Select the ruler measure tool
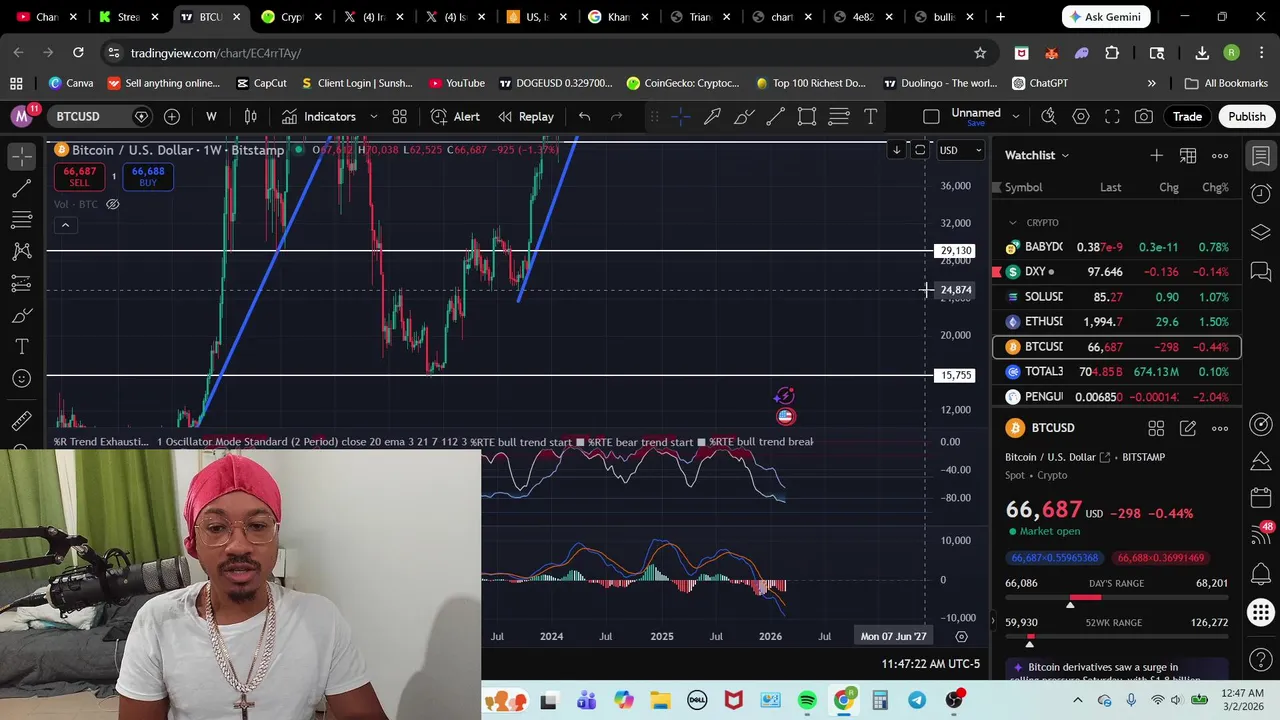The width and height of the screenshot is (1280, 720). coord(21,421)
